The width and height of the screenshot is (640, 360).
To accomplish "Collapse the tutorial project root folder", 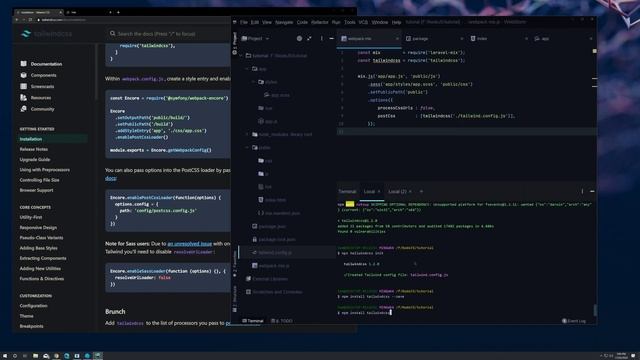I will tap(241, 56).
